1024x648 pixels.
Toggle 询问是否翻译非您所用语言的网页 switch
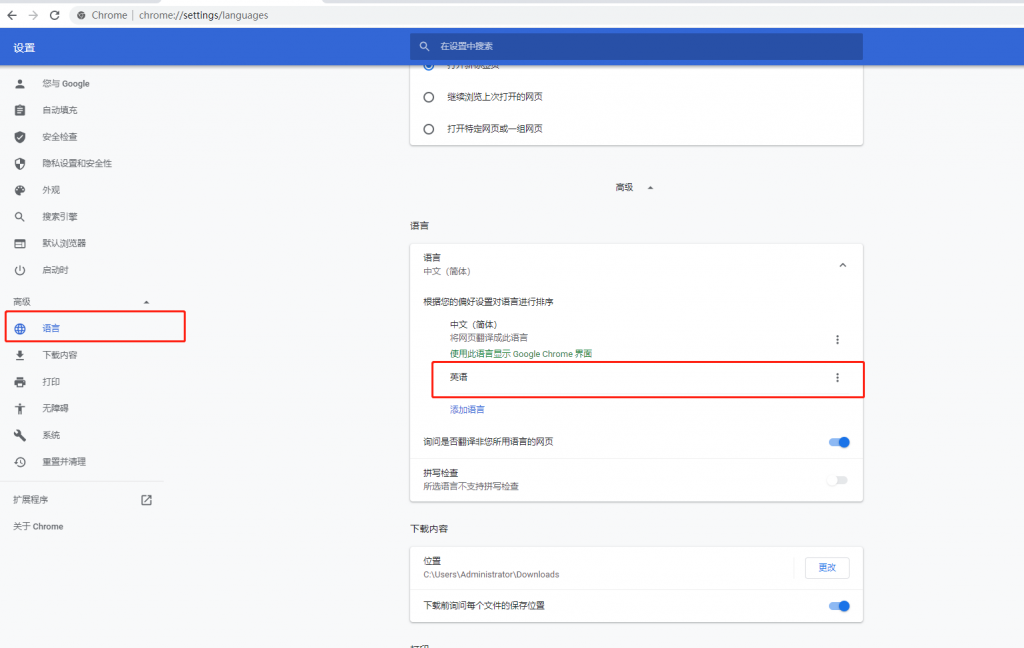click(839, 442)
